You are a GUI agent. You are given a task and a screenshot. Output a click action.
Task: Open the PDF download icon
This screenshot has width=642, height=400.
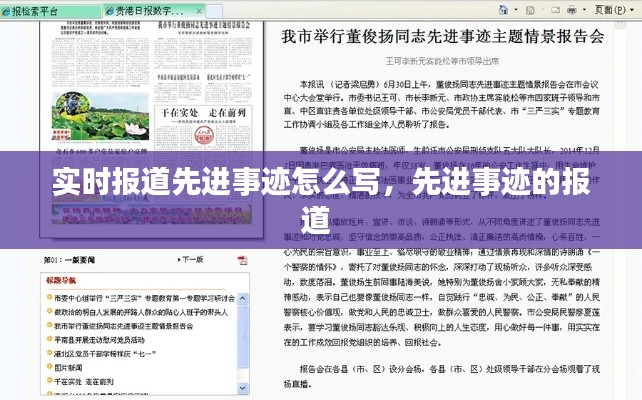click(x=243, y=262)
